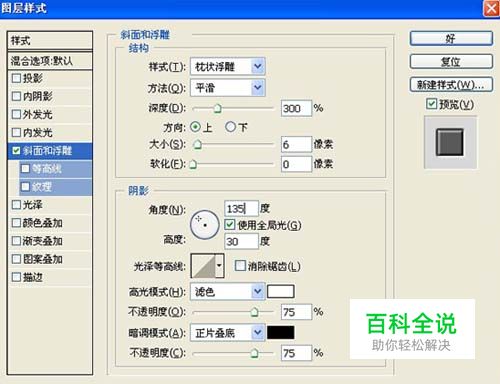Click the 大小 size slider handle
The width and height of the screenshot is (500, 384).
pos(198,144)
